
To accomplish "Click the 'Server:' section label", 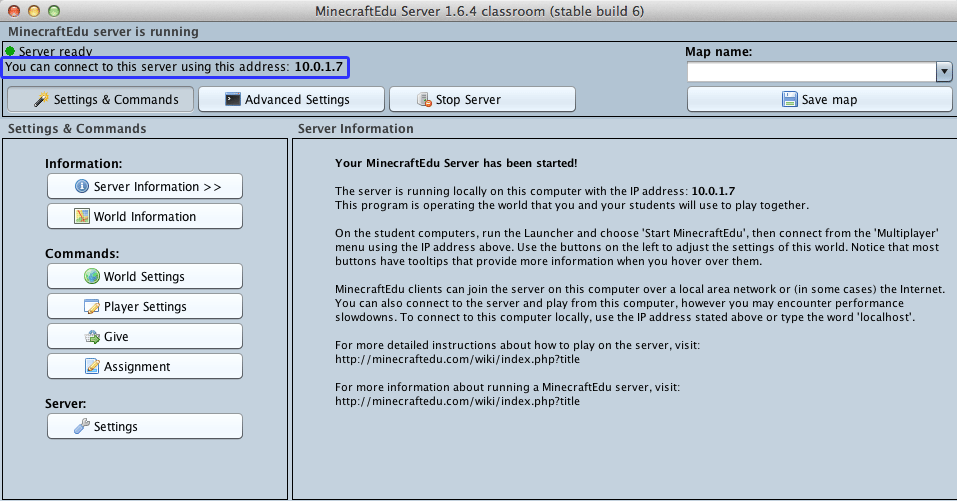I will tap(65, 403).
